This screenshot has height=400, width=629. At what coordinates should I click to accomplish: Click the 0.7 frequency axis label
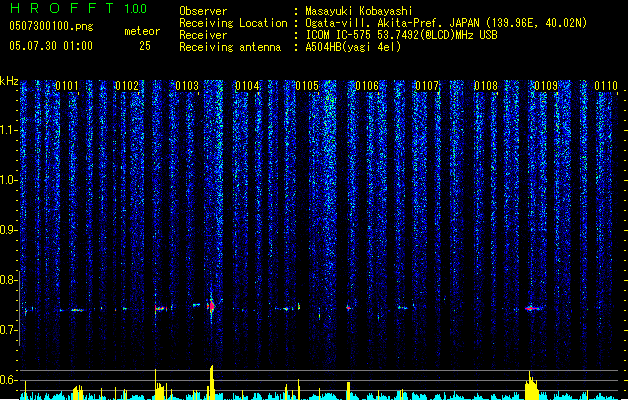pos(9,330)
